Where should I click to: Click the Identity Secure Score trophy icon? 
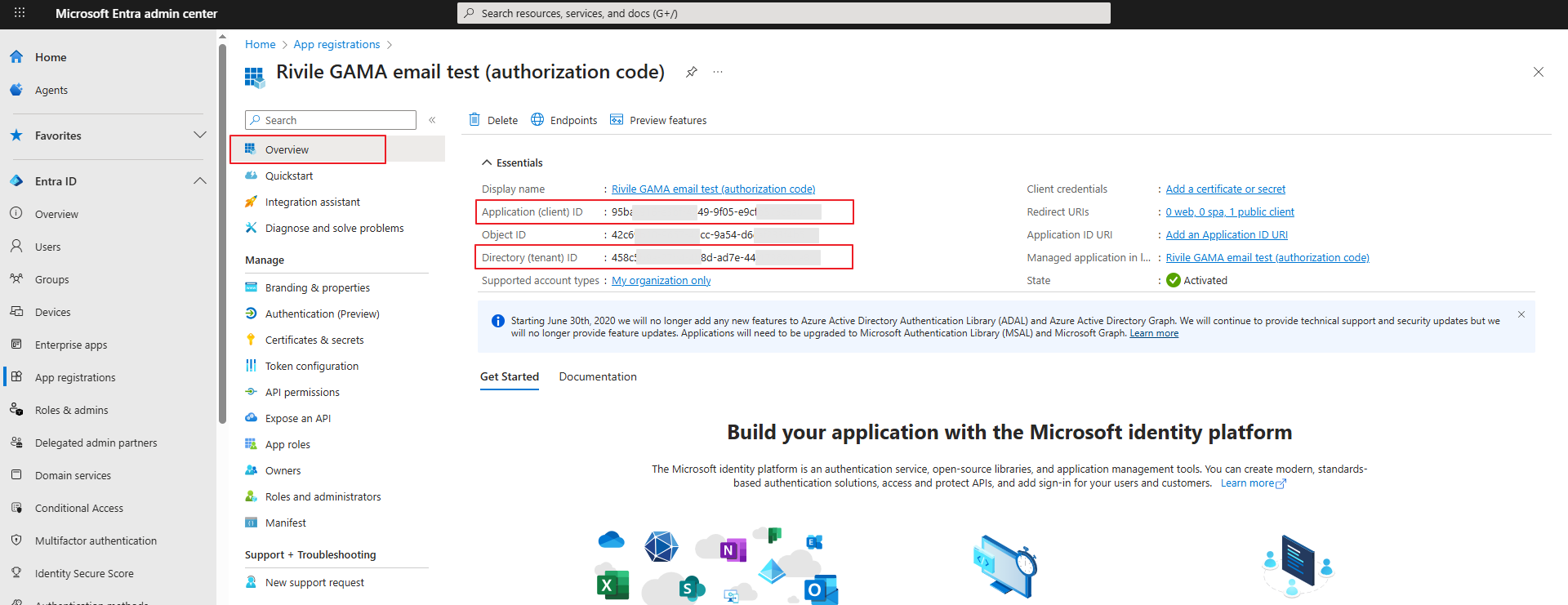tap(16, 572)
